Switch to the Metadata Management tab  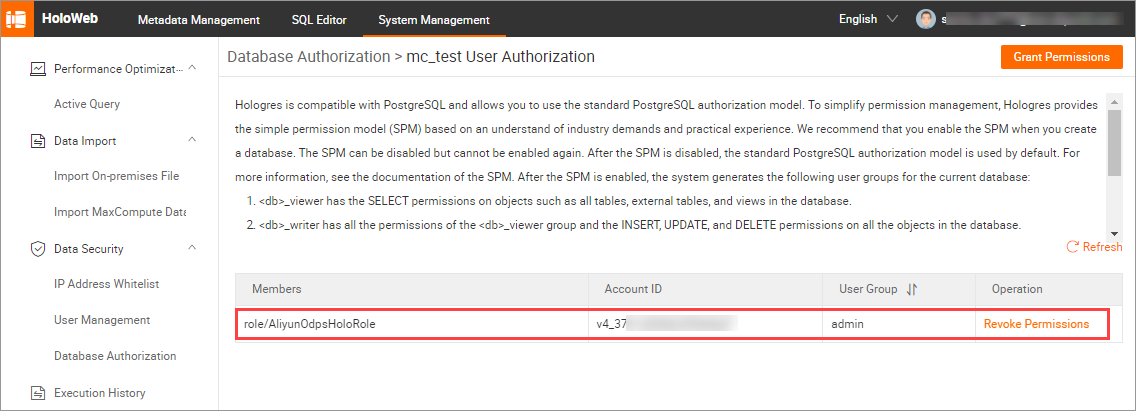(x=199, y=20)
